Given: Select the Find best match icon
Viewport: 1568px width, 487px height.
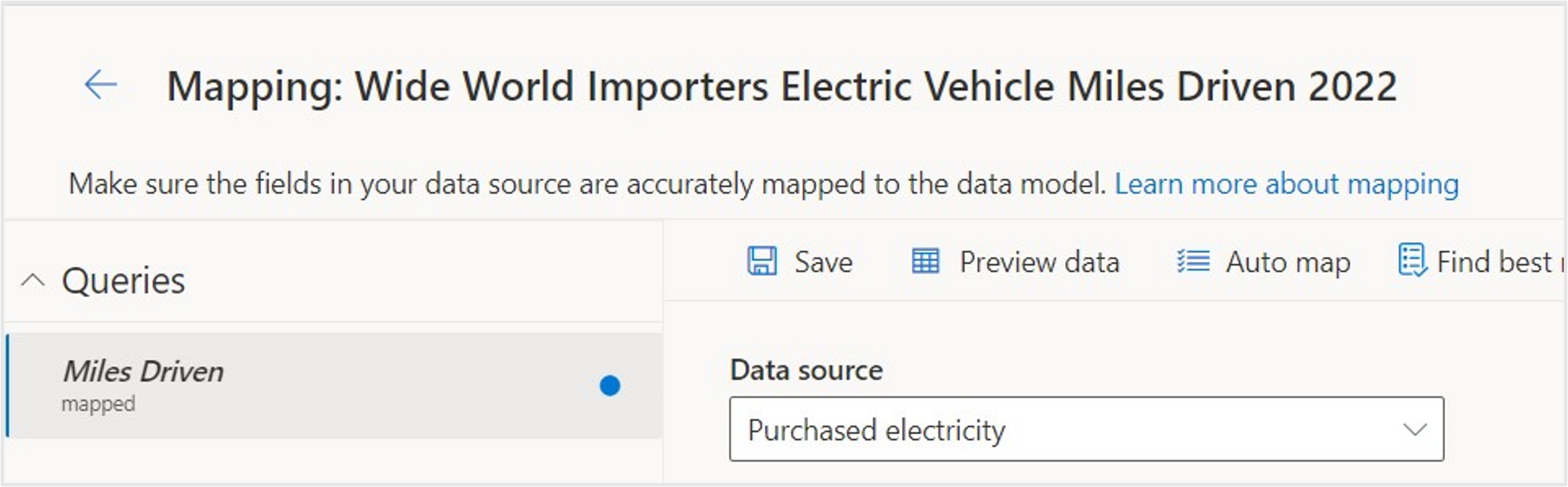Looking at the screenshot, I should pos(1414,262).
